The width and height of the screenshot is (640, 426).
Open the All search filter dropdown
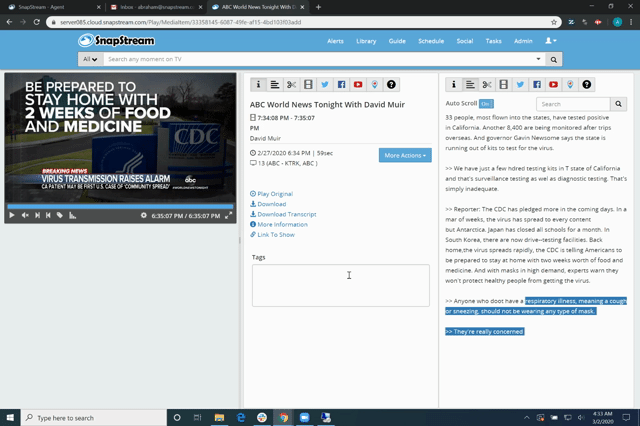coord(90,59)
